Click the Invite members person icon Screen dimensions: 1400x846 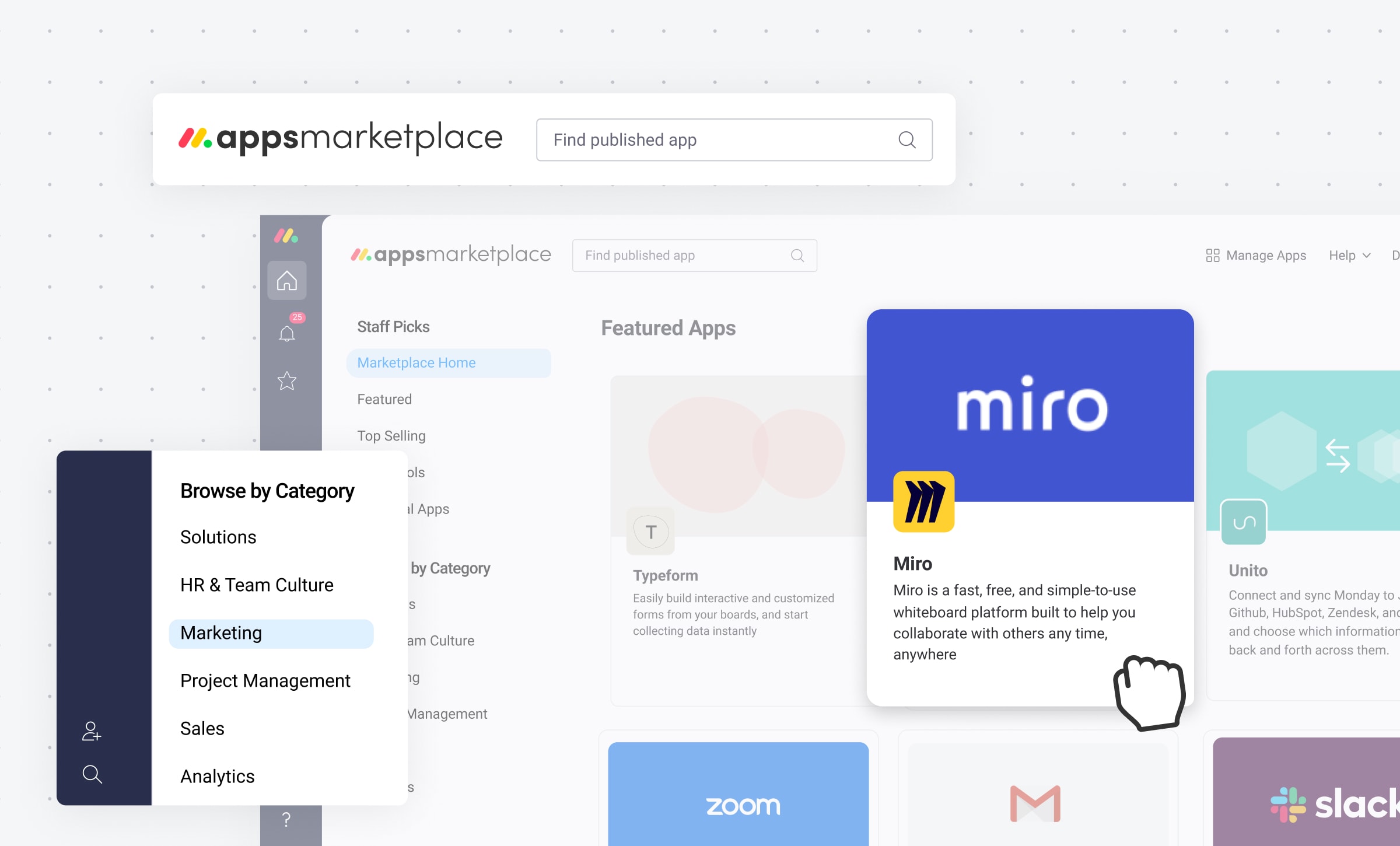tap(90, 730)
